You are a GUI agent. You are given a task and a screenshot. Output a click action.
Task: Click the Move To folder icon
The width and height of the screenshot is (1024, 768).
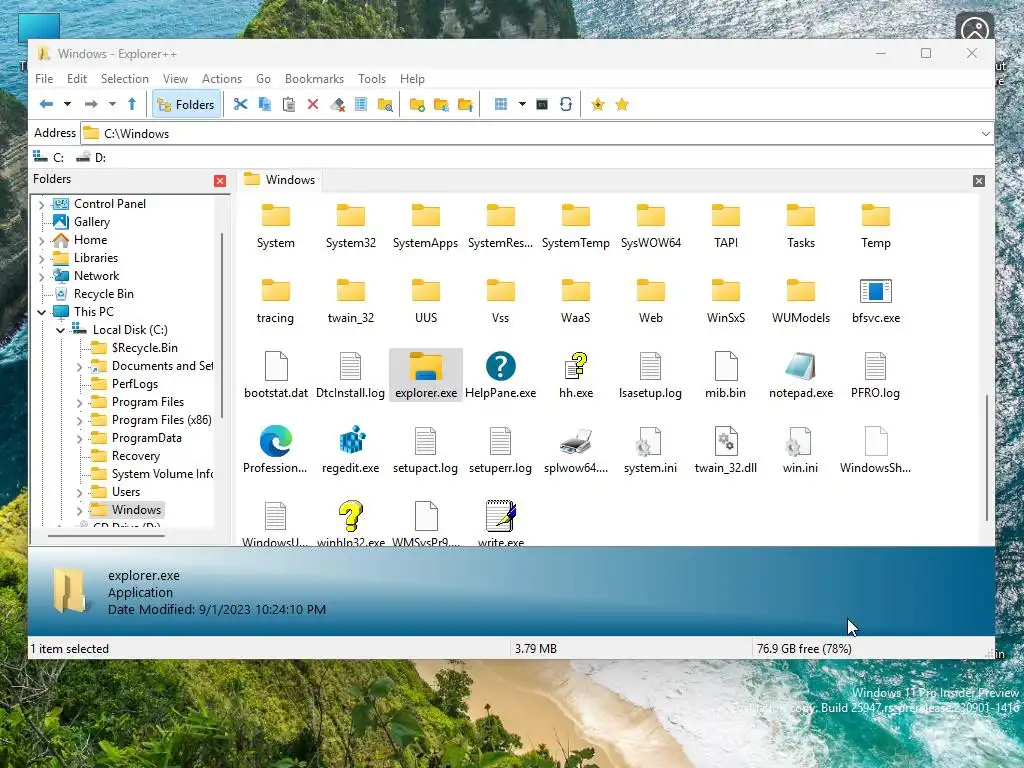click(466, 104)
